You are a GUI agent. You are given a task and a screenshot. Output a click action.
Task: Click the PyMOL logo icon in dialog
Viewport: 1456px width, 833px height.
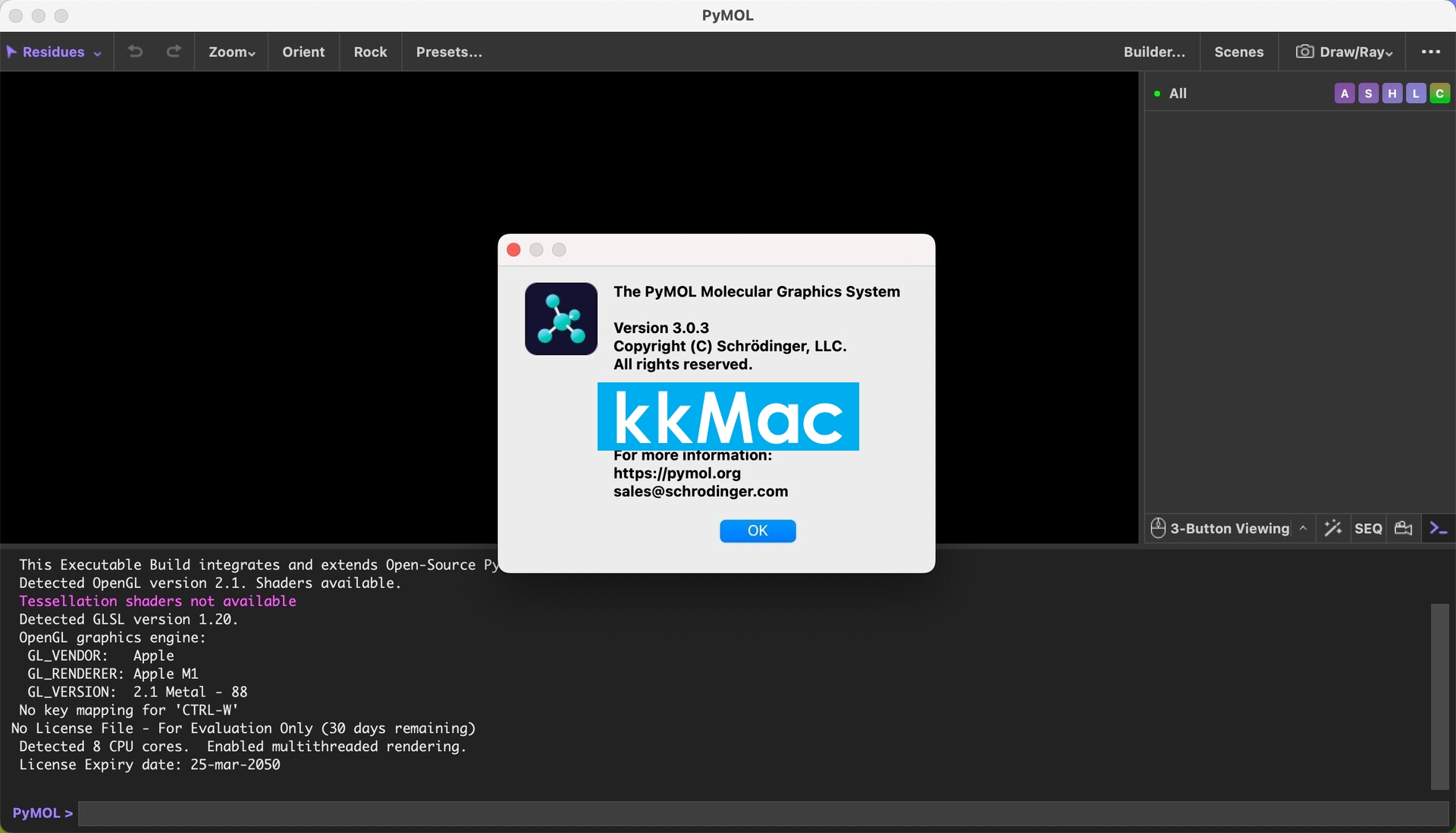(561, 319)
